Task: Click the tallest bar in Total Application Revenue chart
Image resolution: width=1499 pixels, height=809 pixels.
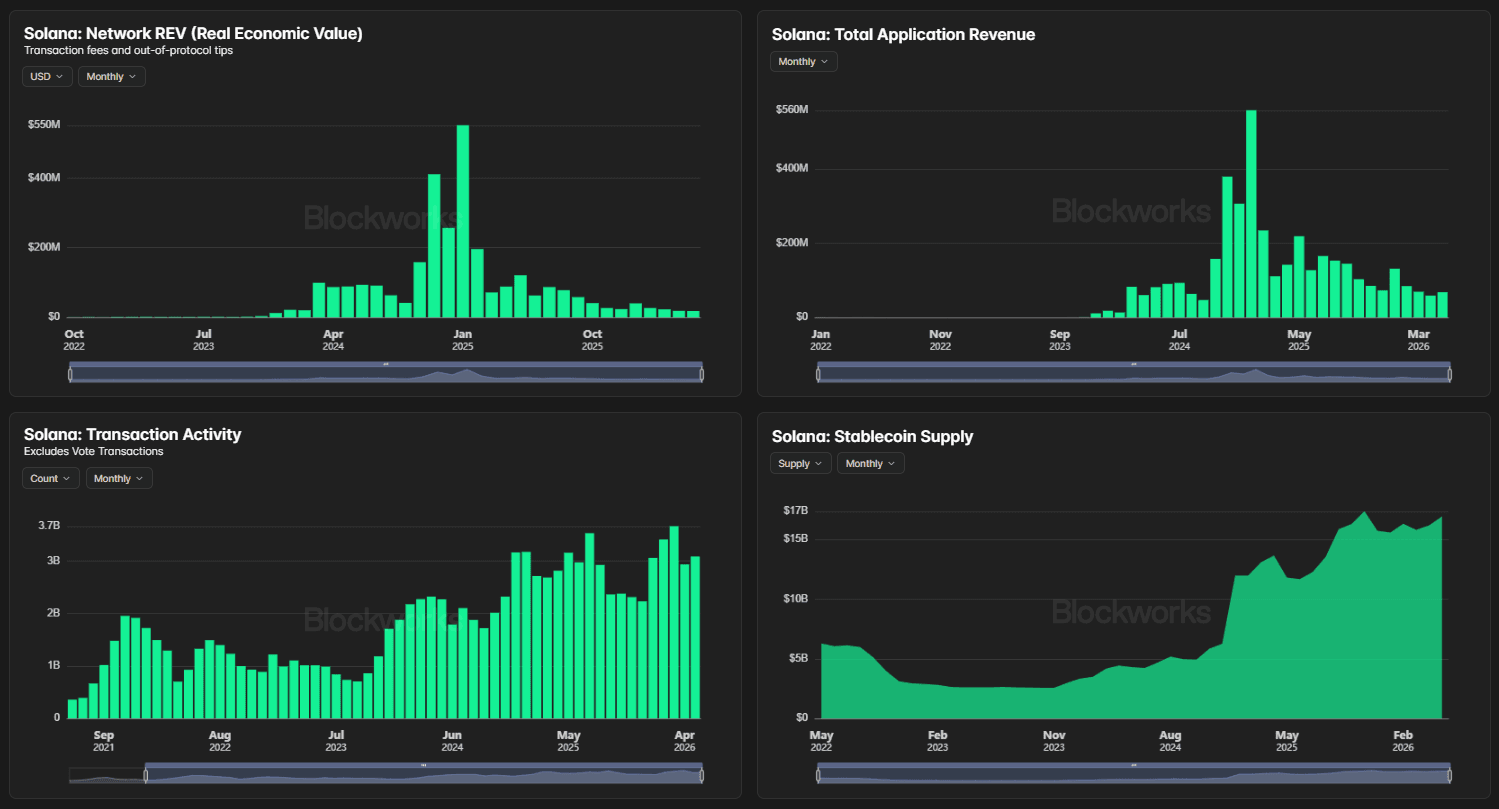Action: (1251, 214)
